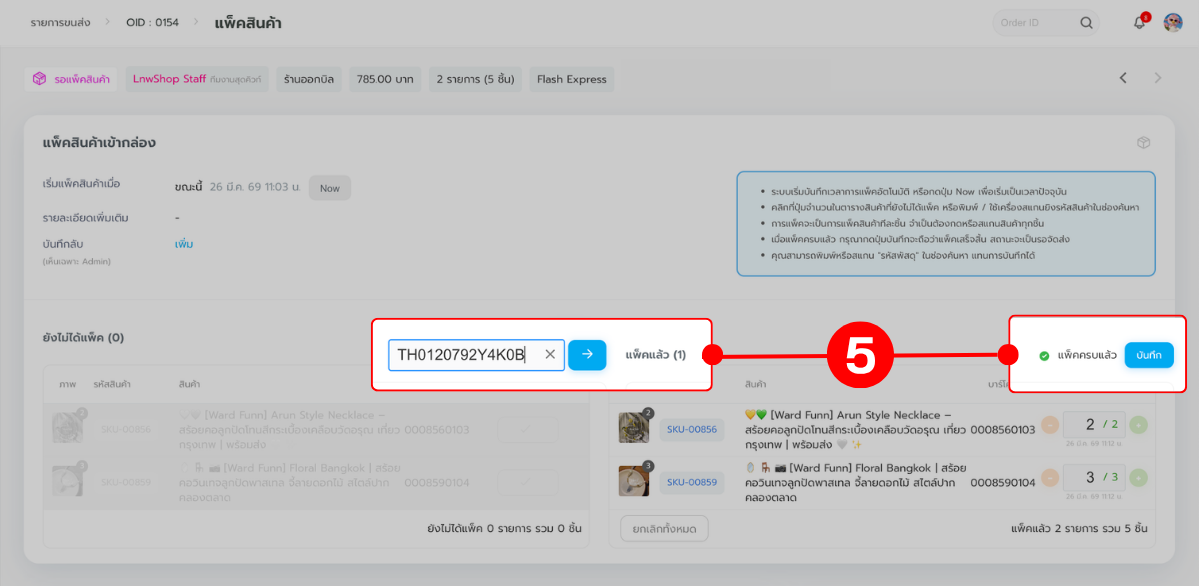
Task: Decrease packed quantity for SKU-00859
Action: pyautogui.click(x=1050, y=477)
